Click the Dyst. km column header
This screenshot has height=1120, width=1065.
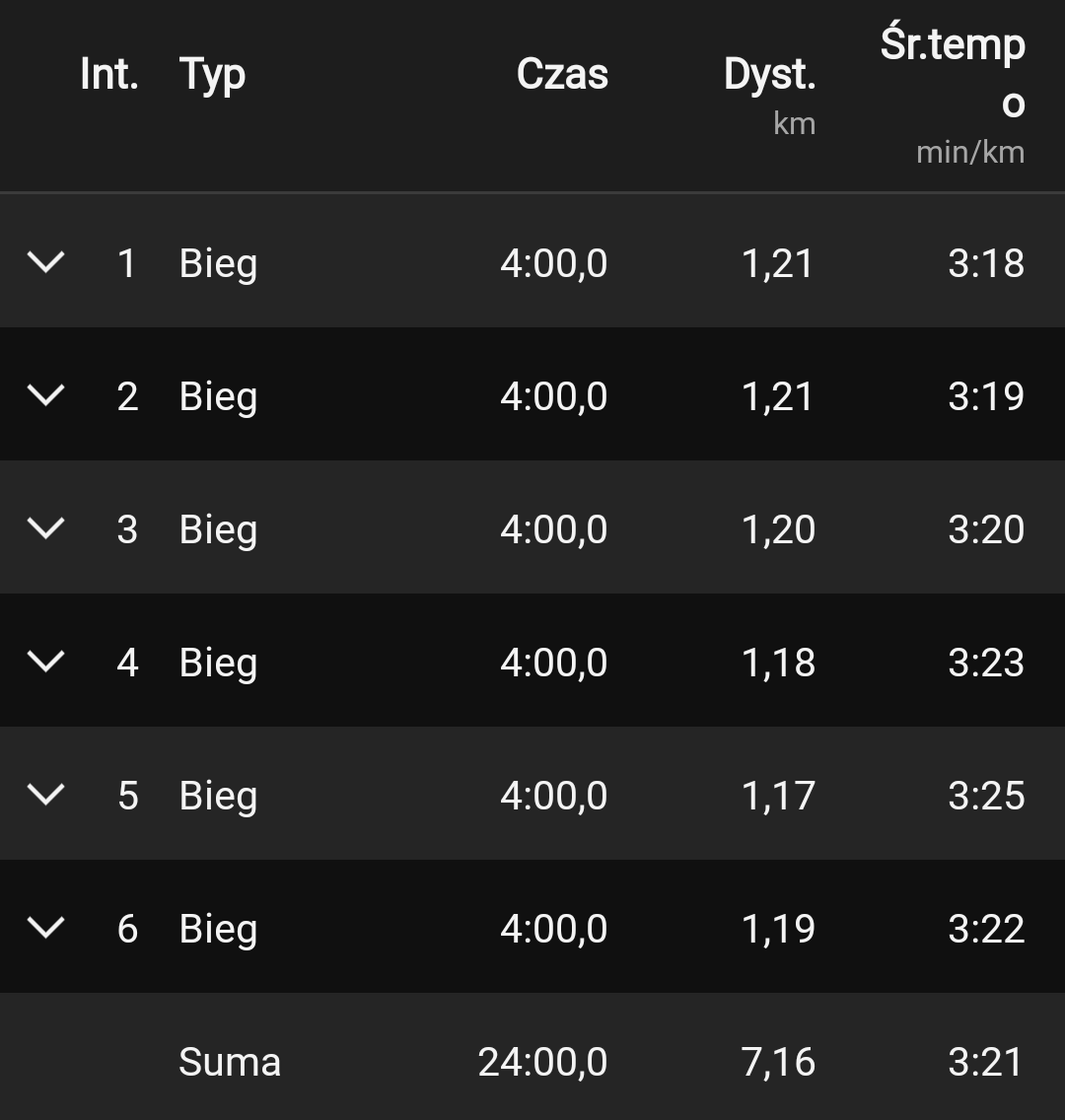coord(770,90)
